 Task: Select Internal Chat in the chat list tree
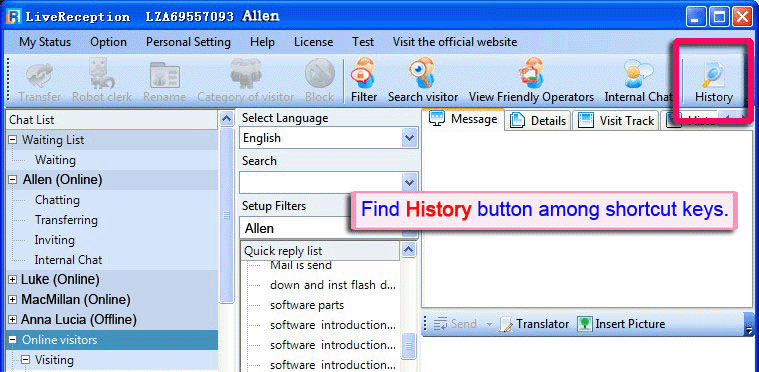pos(68,260)
